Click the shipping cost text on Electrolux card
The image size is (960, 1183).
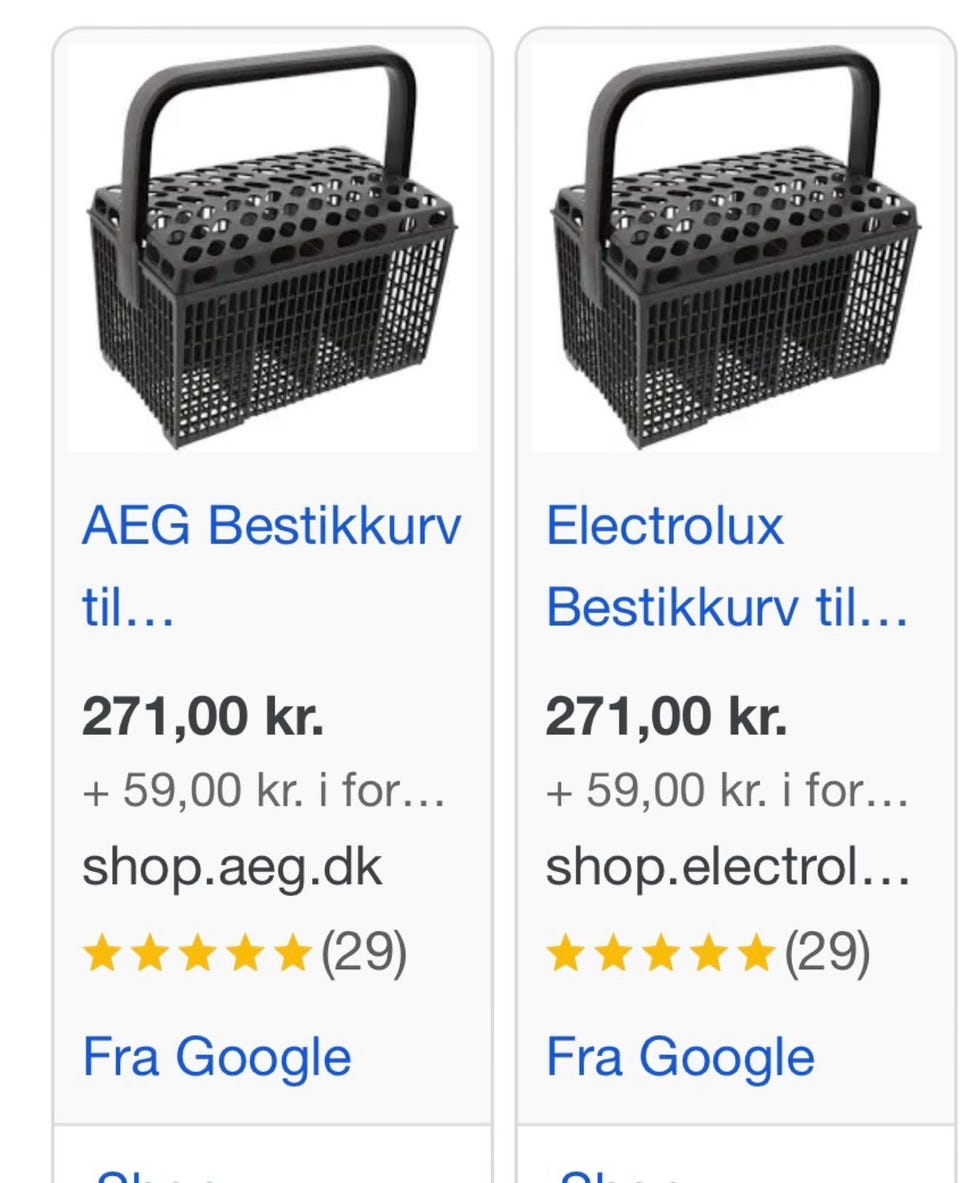727,792
